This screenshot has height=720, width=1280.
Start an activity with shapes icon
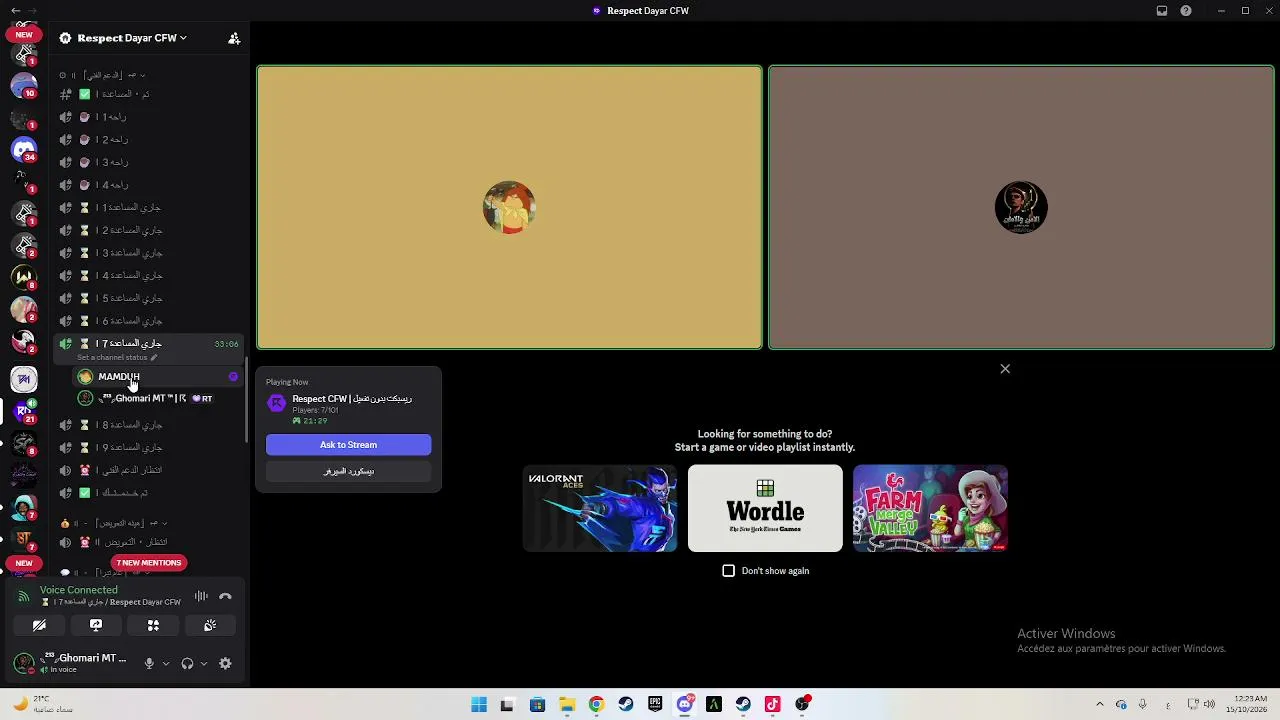[x=153, y=625]
